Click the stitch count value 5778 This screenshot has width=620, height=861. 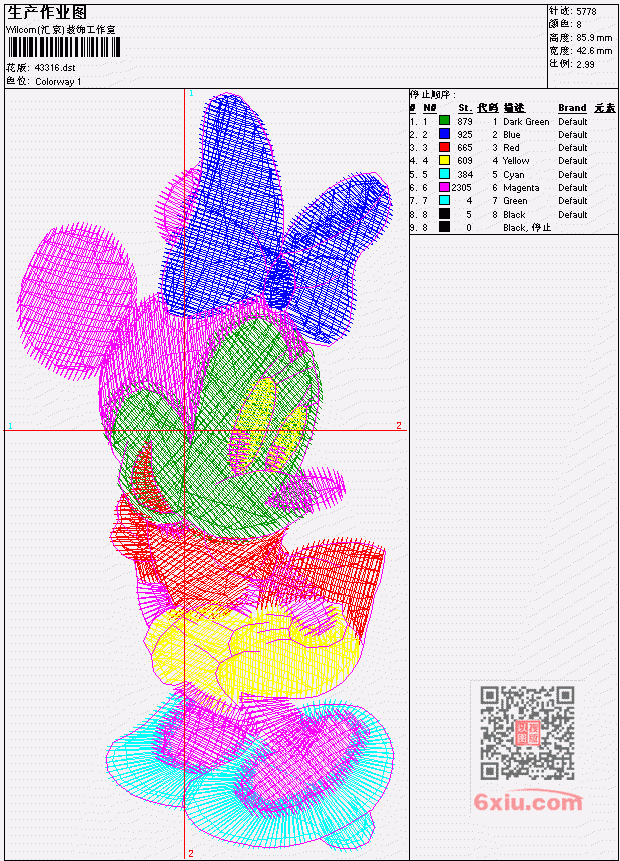587,11
